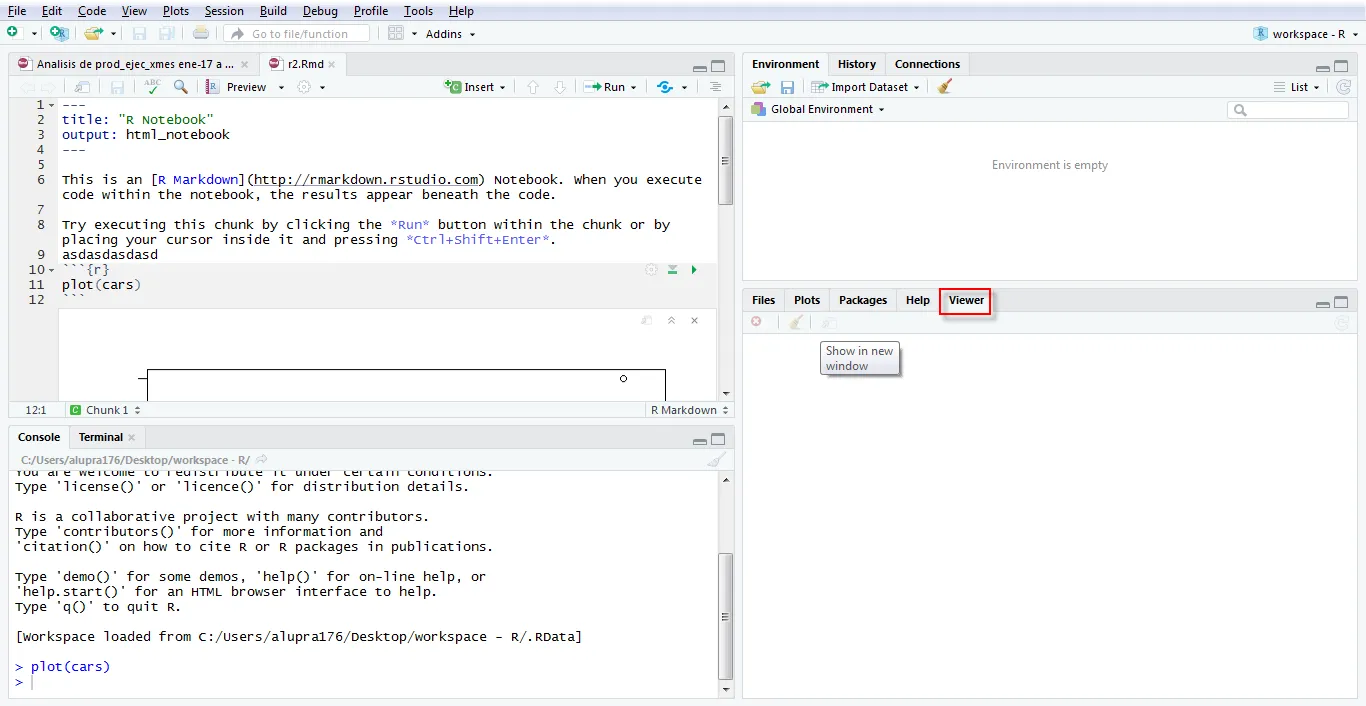Click the Preview button
This screenshot has height=706, width=1366.
point(246,87)
